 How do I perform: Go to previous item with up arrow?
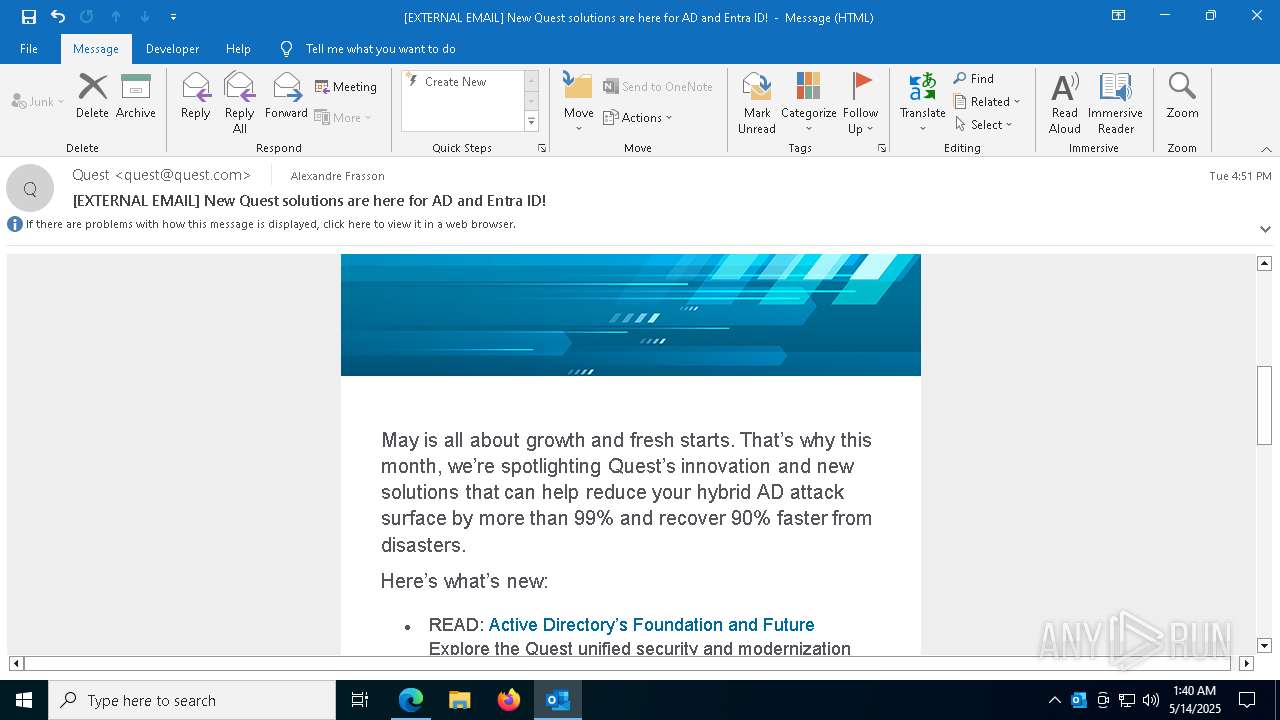(x=116, y=17)
